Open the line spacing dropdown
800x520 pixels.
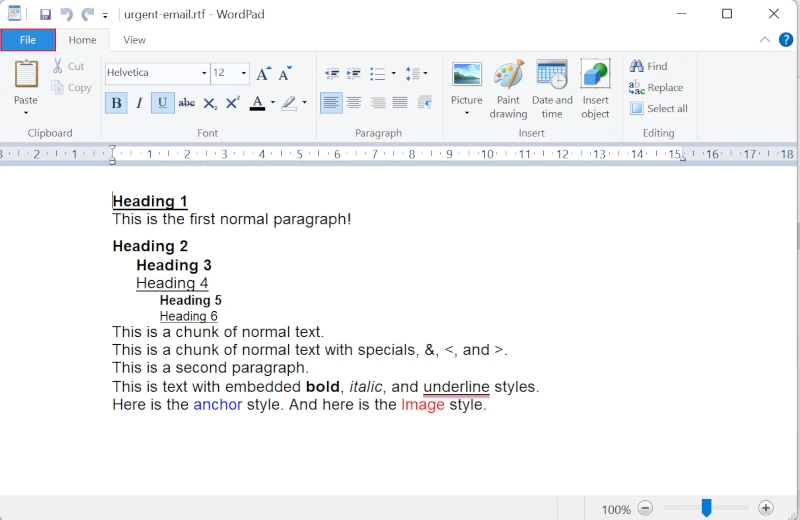pos(416,74)
